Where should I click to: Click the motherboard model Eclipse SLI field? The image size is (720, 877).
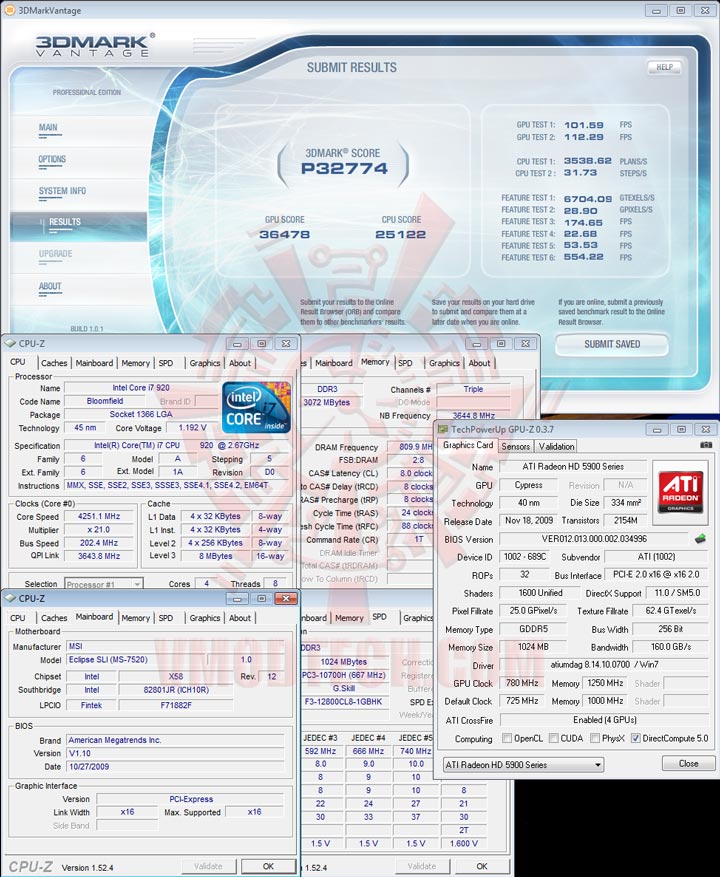coord(137,660)
